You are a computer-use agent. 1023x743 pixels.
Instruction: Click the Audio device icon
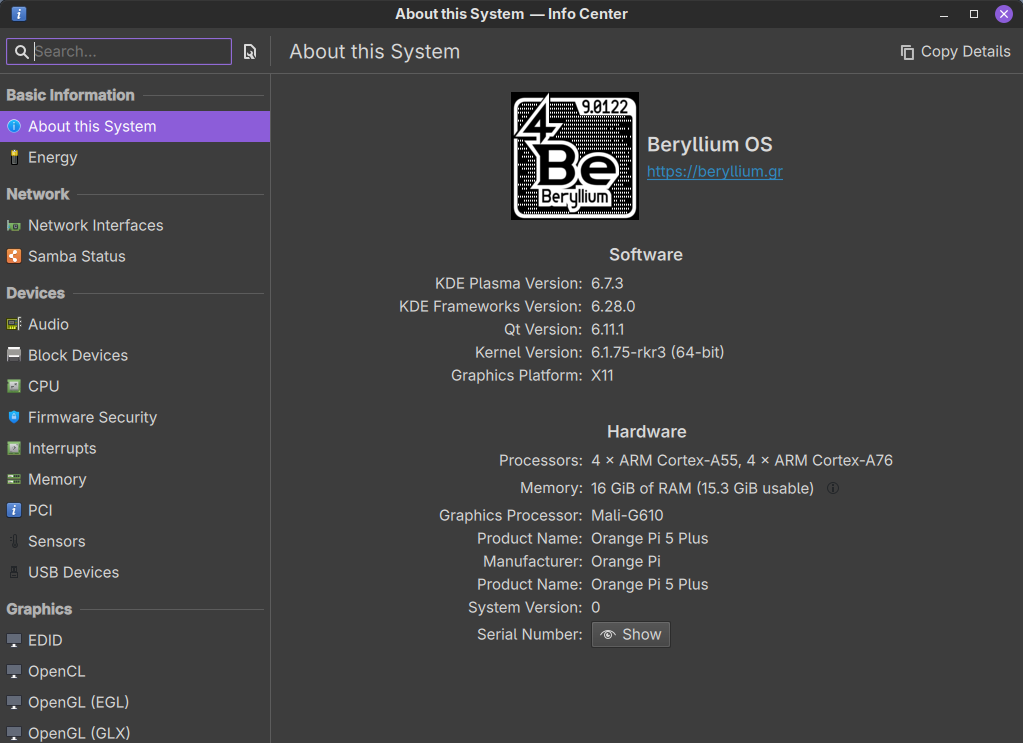click(14, 324)
